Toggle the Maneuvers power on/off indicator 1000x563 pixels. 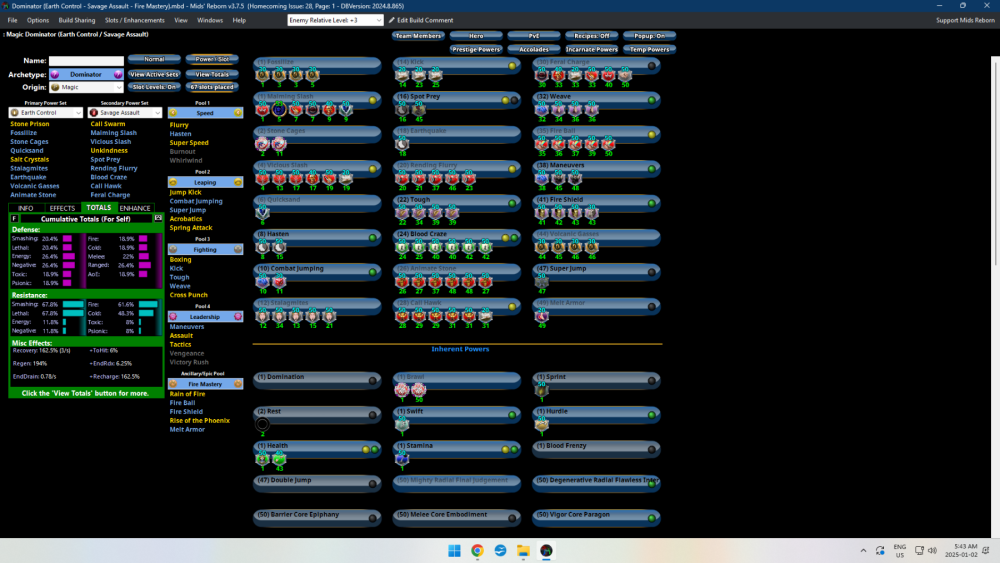[x=651, y=169]
